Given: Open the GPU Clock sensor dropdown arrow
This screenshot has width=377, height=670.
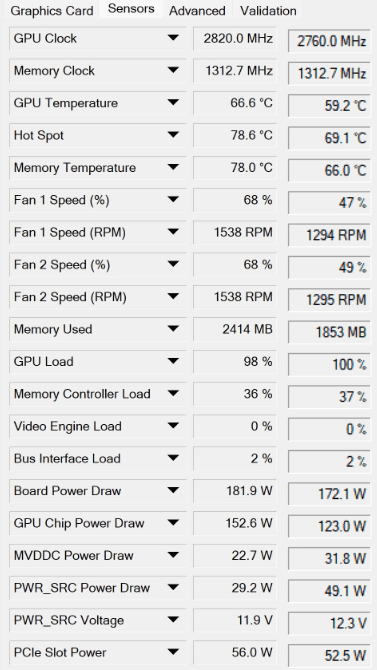Looking at the screenshot, I should click(x=173, y=38).
